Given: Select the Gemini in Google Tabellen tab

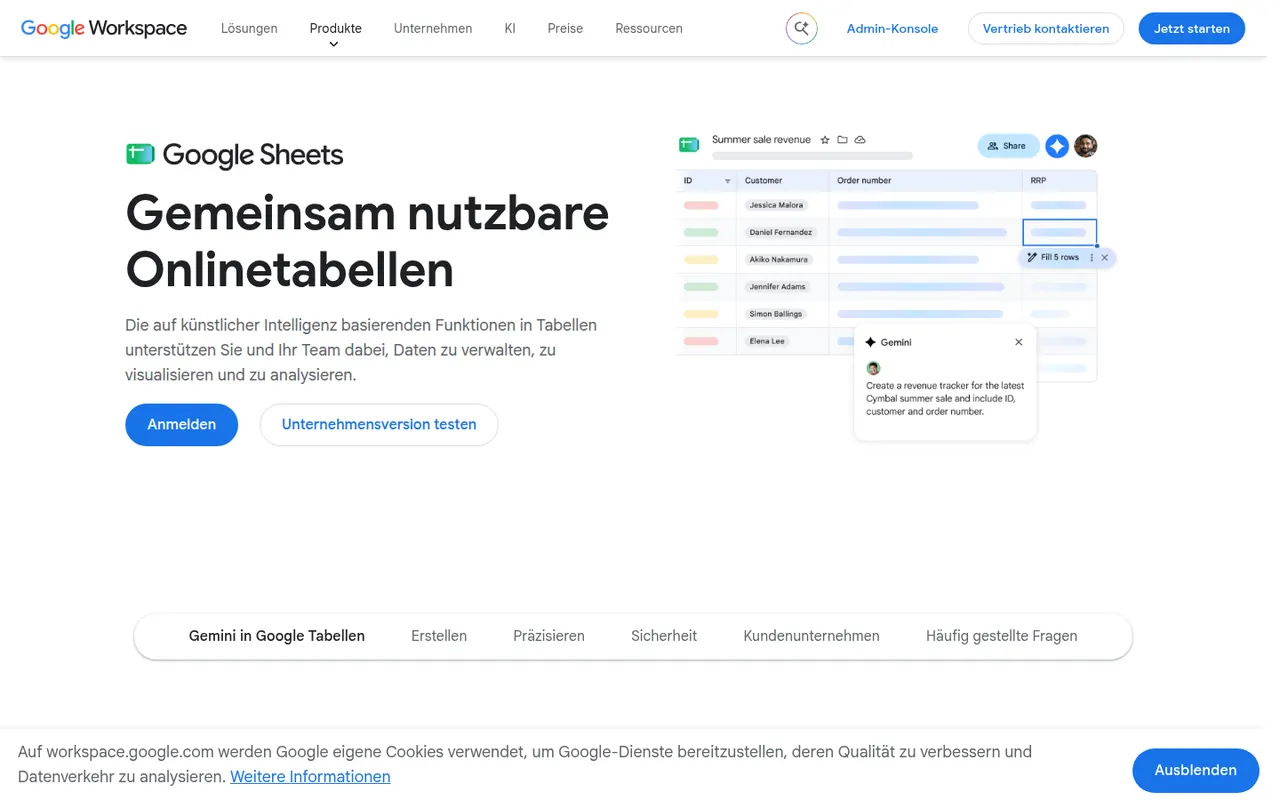Looking at the screenshot, I should click(277, 636).
